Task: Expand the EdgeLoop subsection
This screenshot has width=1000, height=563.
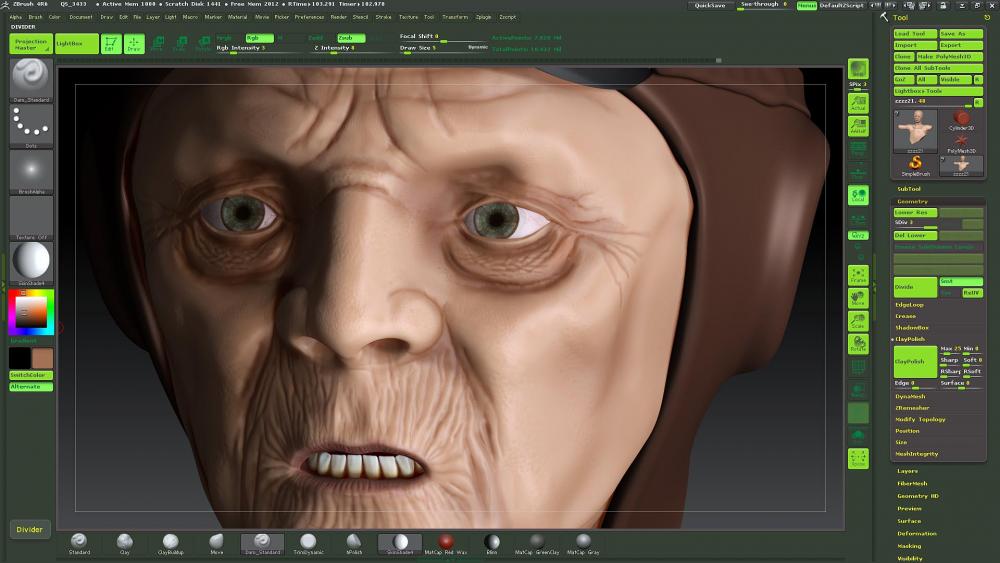Action: pos(909,305)
